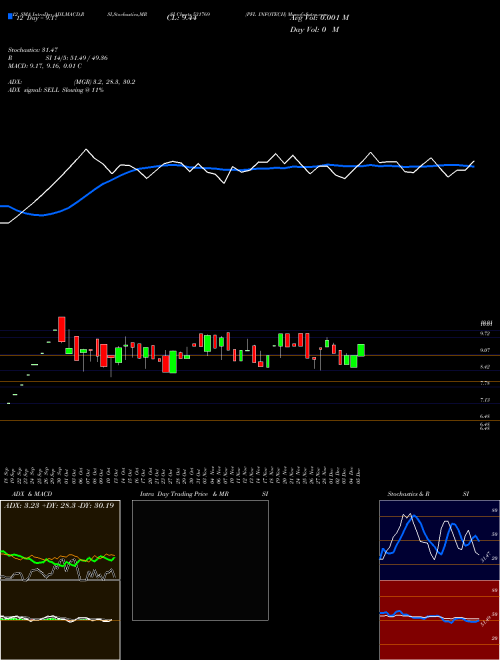Viewport: 500px width, 660px height.
Task: Select the 'Stochastics: 31.47' reading
Action: [32, 50]
